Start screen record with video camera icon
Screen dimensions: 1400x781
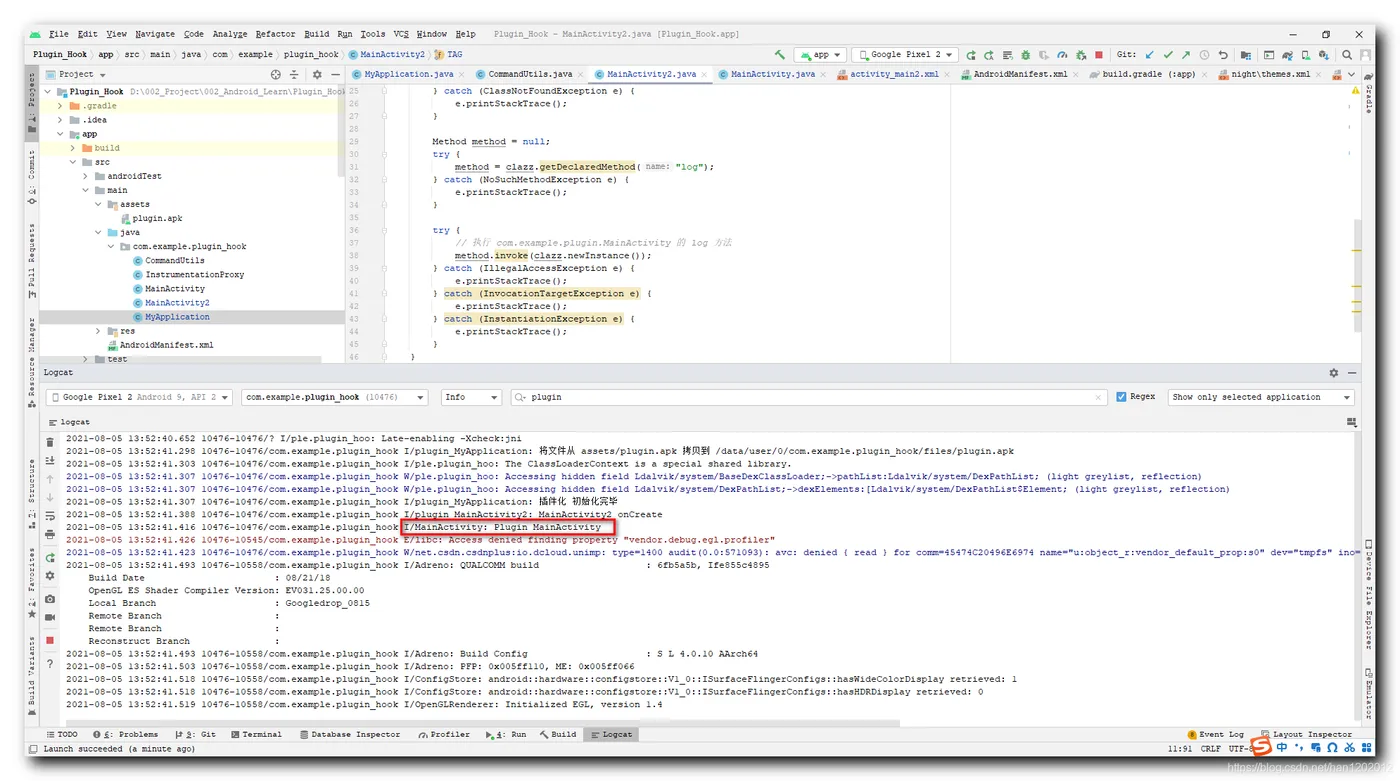tap(50, 618)
